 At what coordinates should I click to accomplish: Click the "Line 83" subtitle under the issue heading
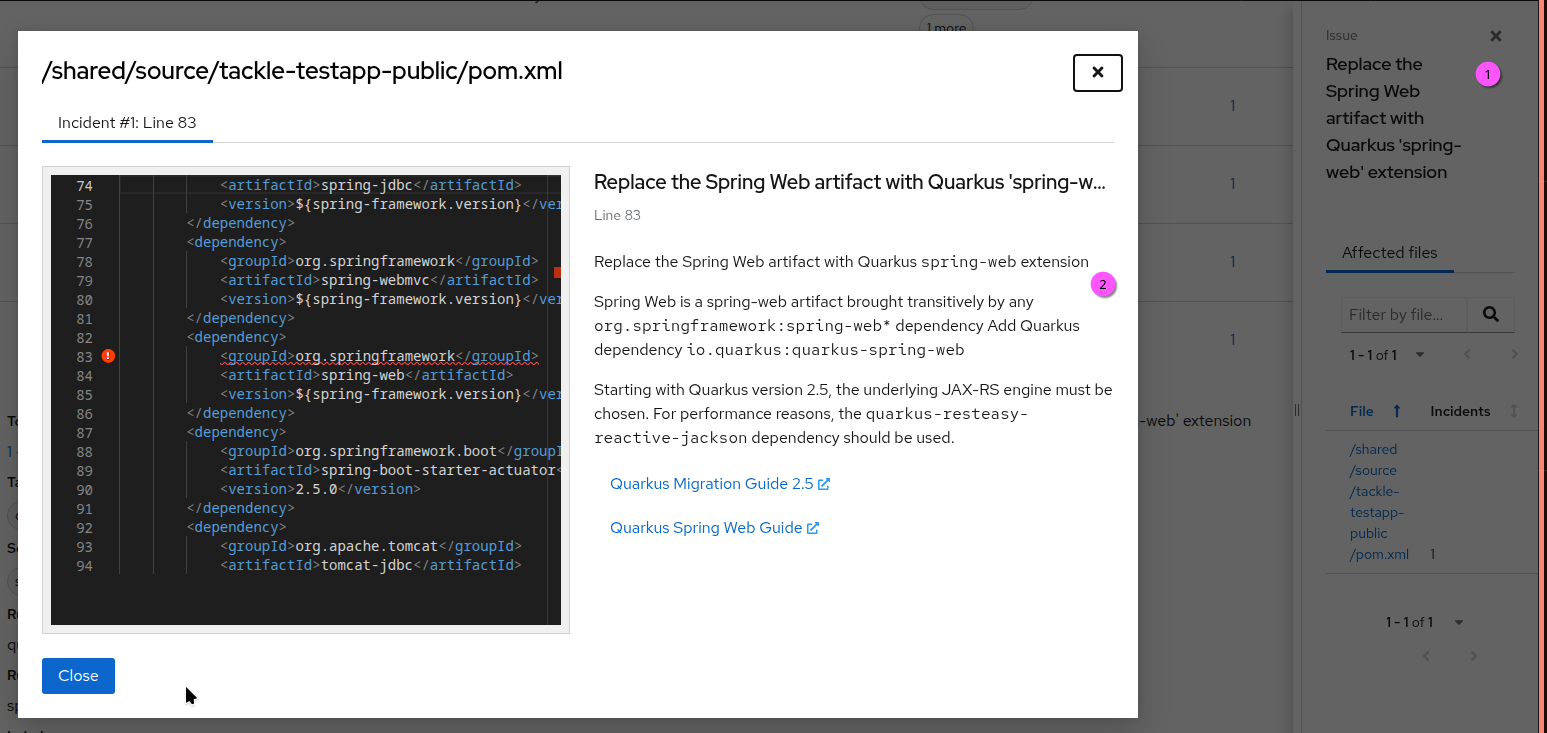(617, 215)
